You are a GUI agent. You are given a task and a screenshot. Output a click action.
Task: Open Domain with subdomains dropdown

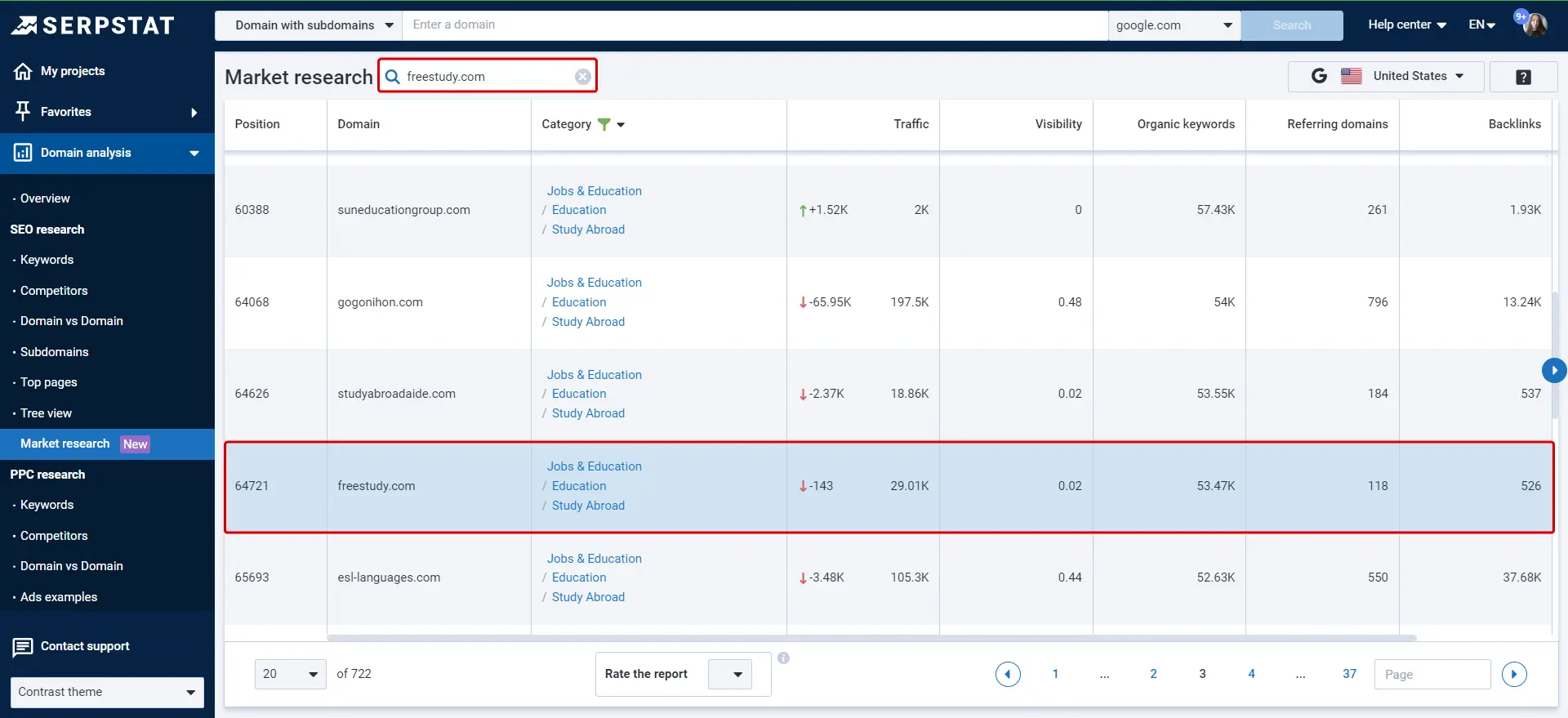click(309, 25)
